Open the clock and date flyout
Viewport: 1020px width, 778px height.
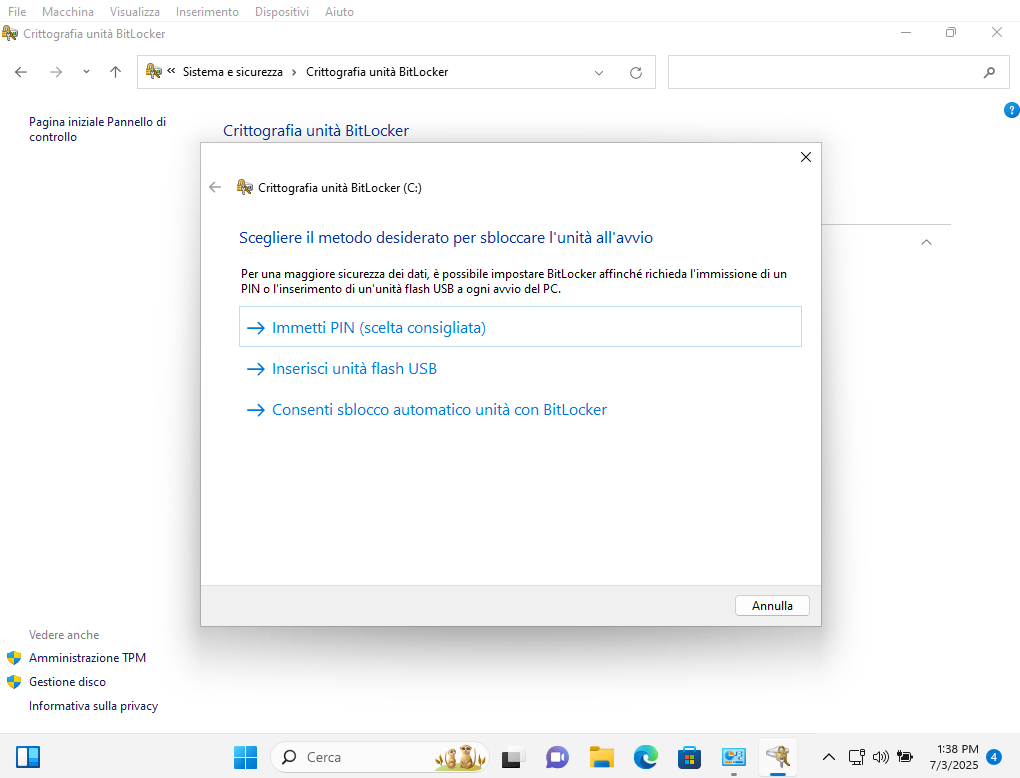click(954, 757)
